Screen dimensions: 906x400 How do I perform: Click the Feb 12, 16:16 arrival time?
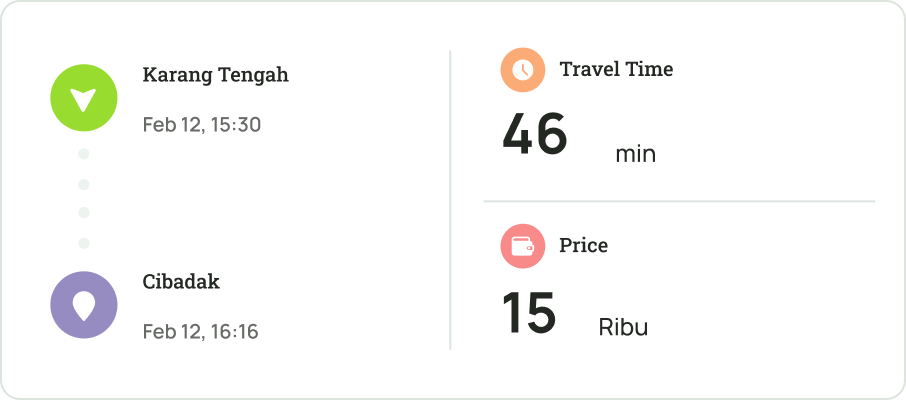(x=200, y=331)
